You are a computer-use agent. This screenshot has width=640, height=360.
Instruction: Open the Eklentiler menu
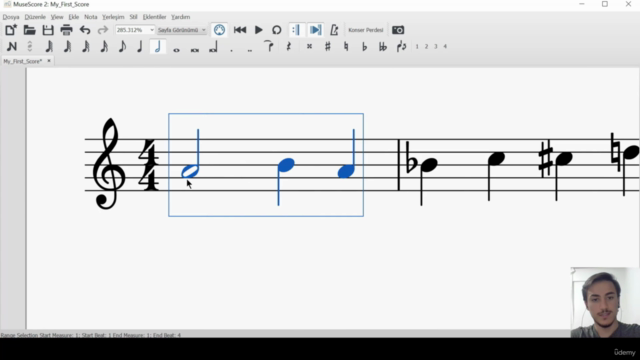(154, 17)
